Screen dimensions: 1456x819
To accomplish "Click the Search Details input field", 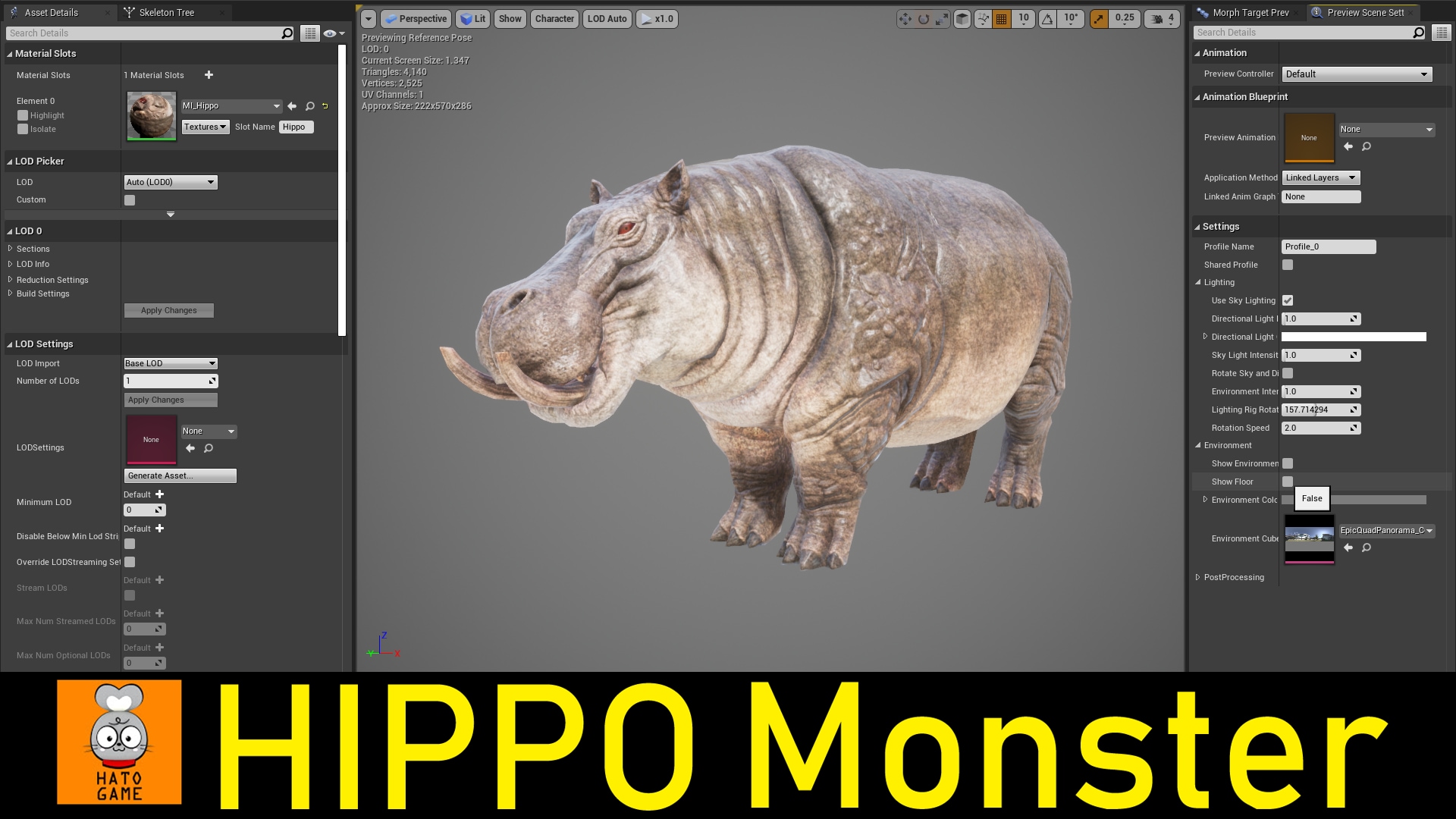I will 144,33.
